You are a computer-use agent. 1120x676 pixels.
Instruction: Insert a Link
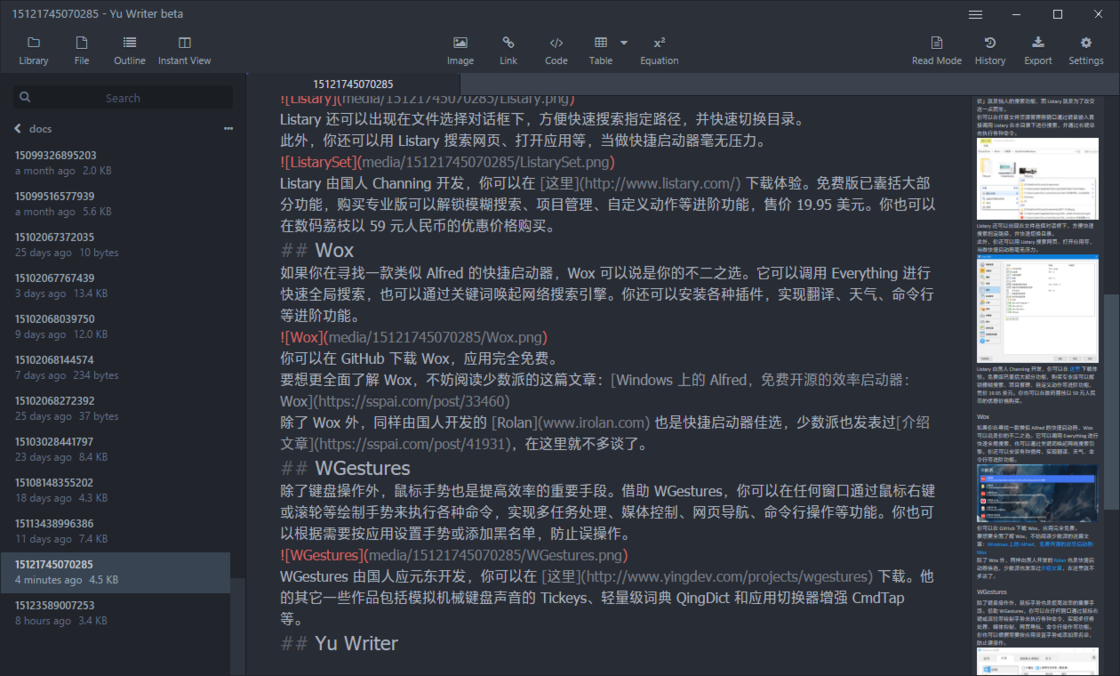[508, 51]
